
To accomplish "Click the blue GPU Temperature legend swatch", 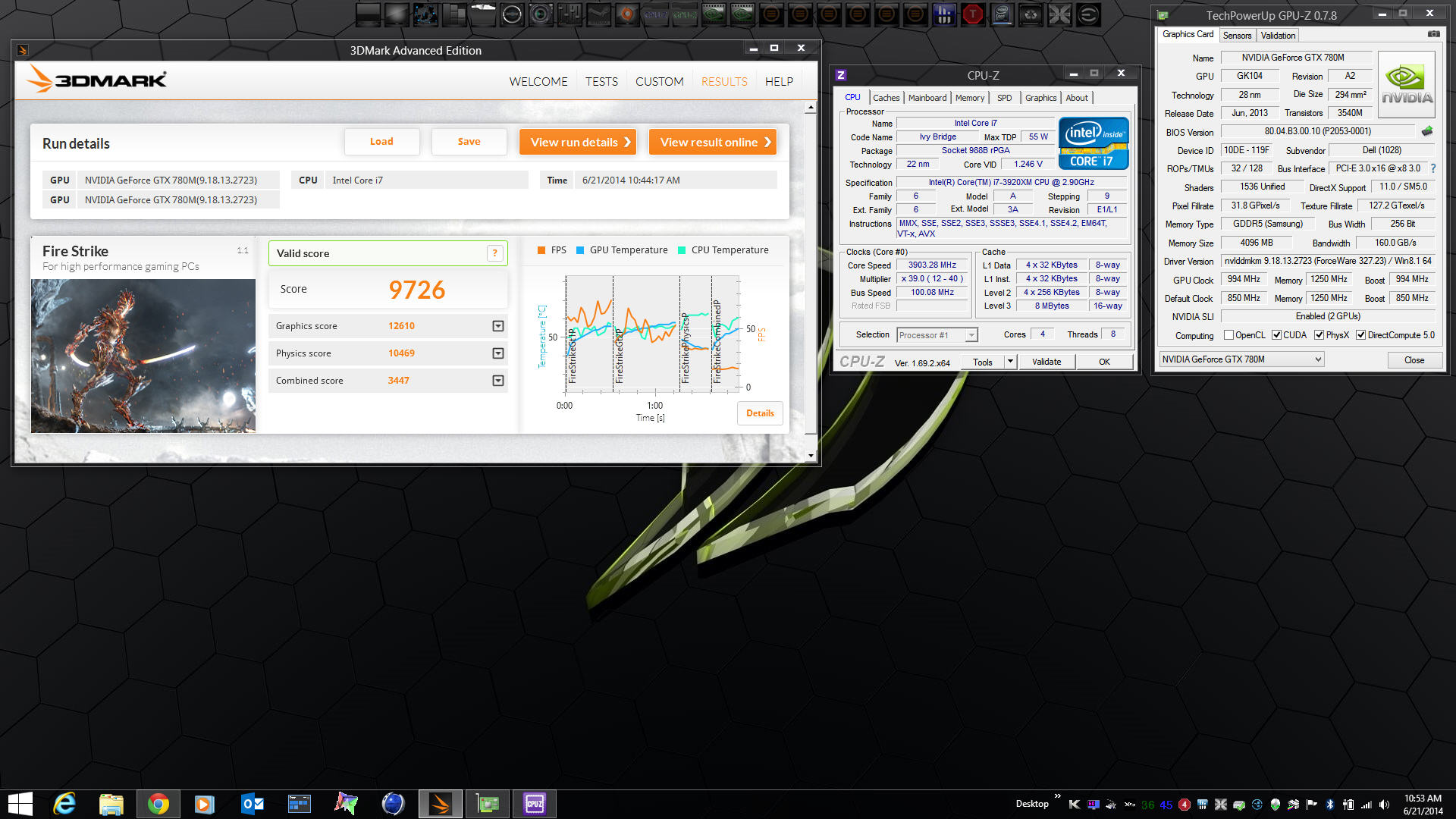I will (x=580, y=250).
